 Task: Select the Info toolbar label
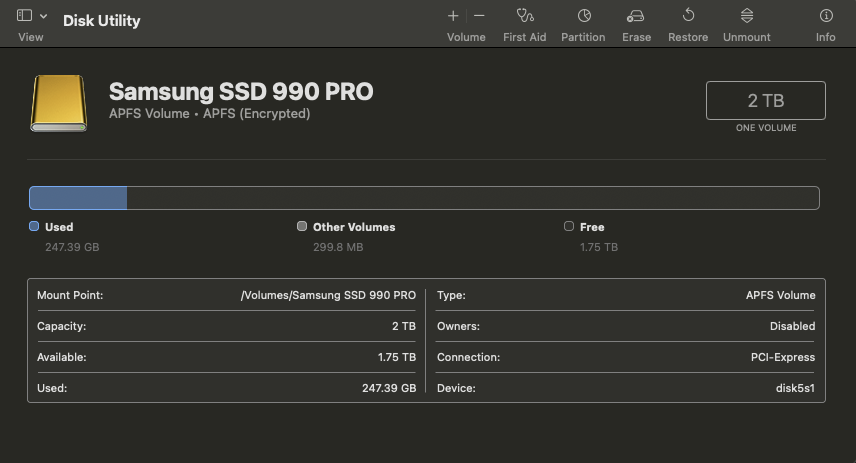tap(825, 37)
